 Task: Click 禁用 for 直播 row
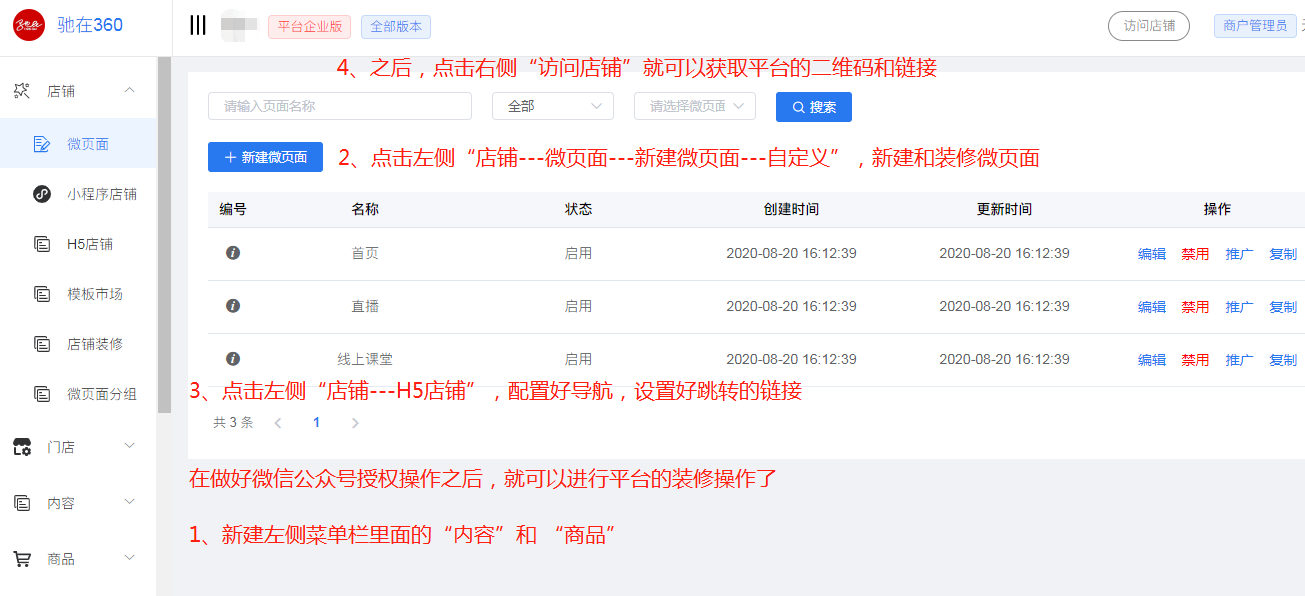(x=1195, y=307)
